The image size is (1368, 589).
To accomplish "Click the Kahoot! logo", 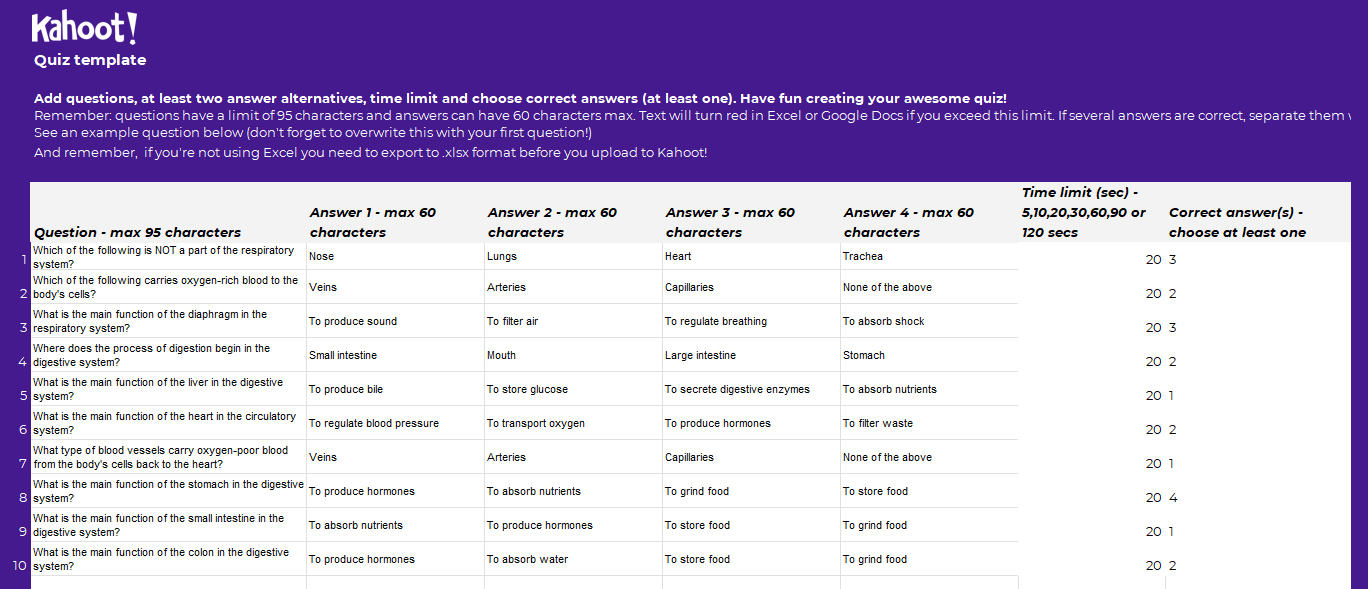I will (84, 28).
